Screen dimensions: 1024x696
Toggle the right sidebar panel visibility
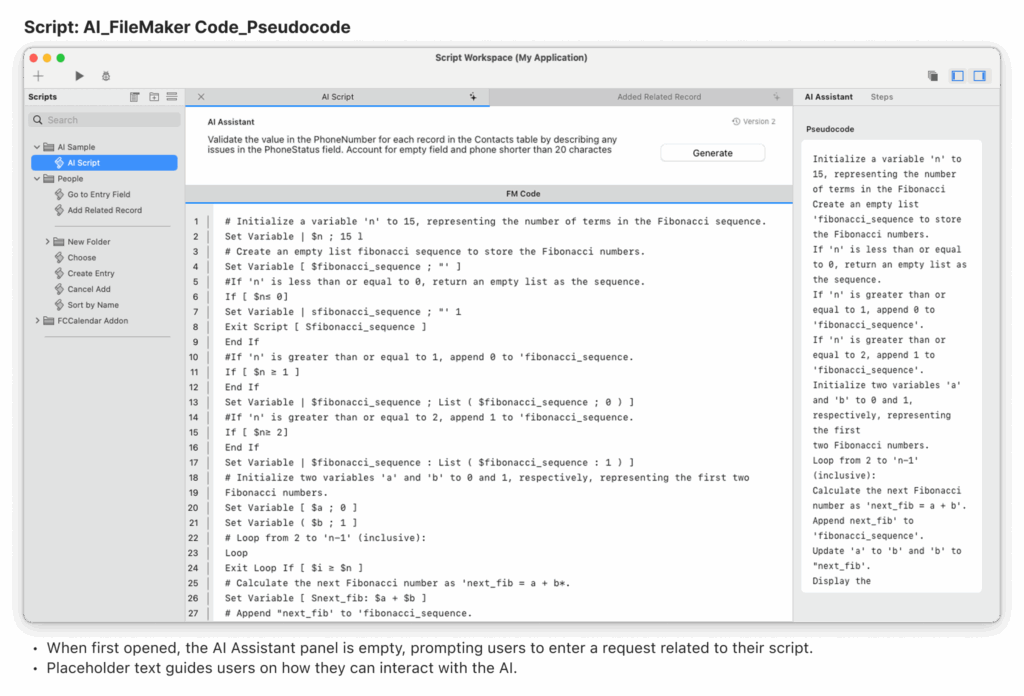980,76
